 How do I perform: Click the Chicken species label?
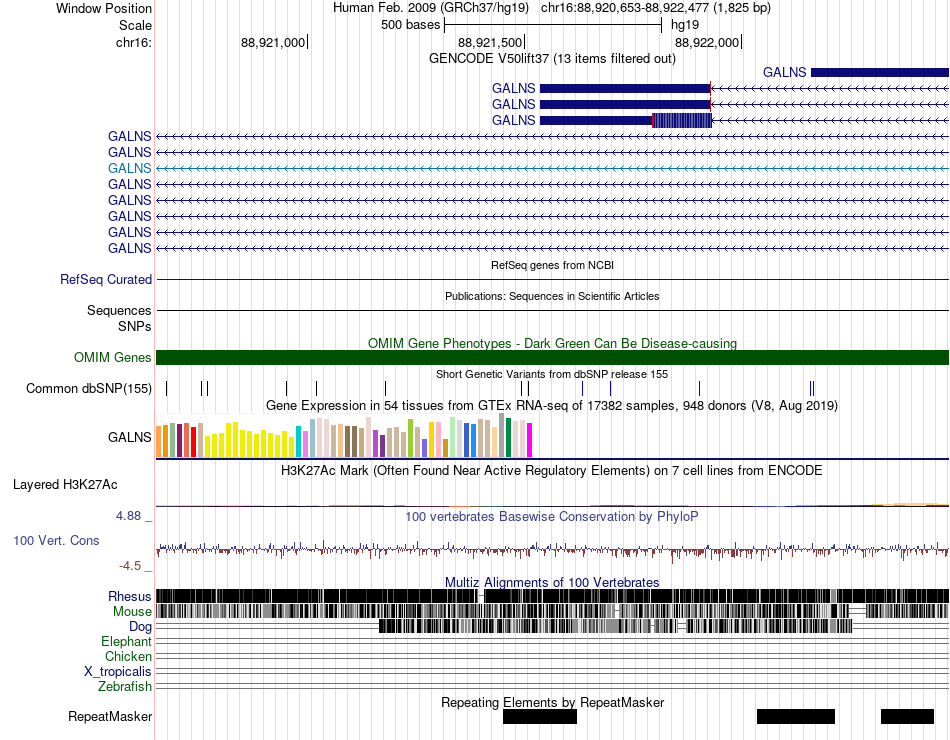point(128,656)
